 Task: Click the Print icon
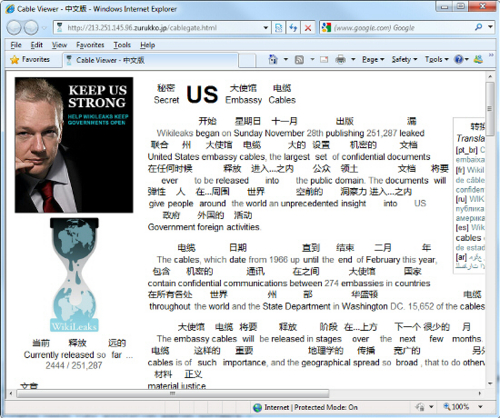340,59
